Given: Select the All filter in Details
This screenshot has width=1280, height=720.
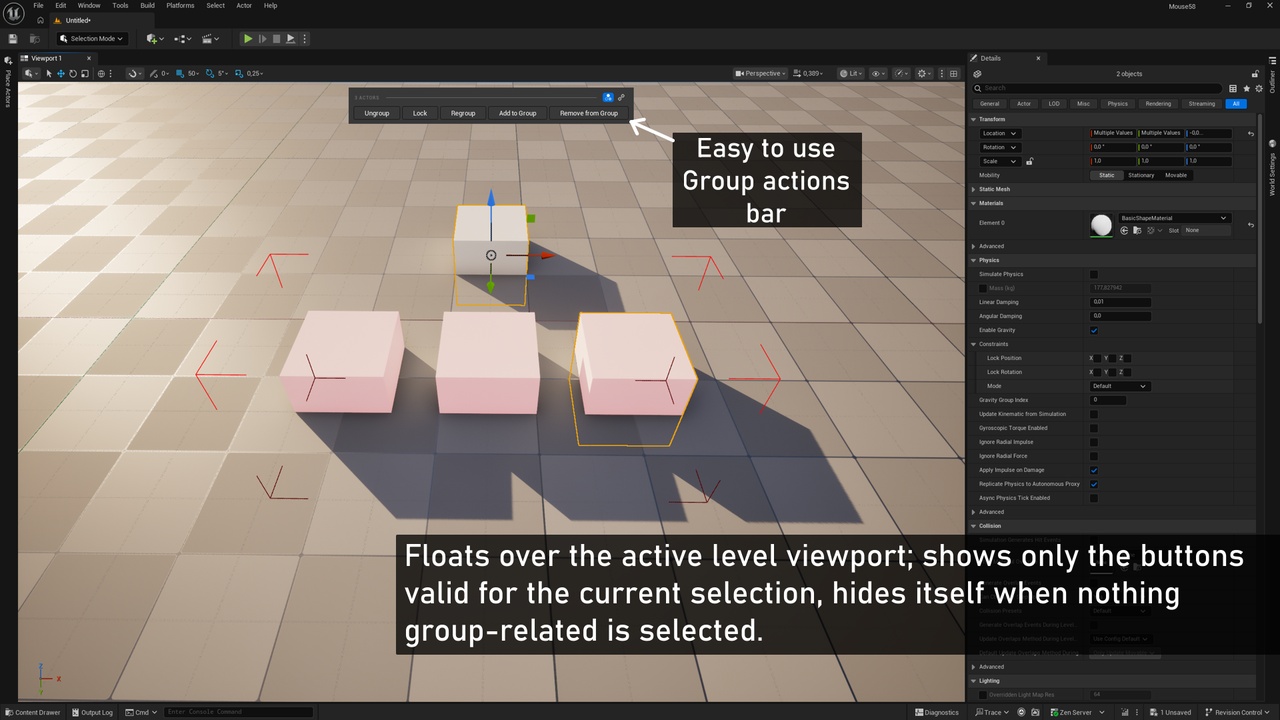Looking at the screenshot, I should (x=1236, y=104).
